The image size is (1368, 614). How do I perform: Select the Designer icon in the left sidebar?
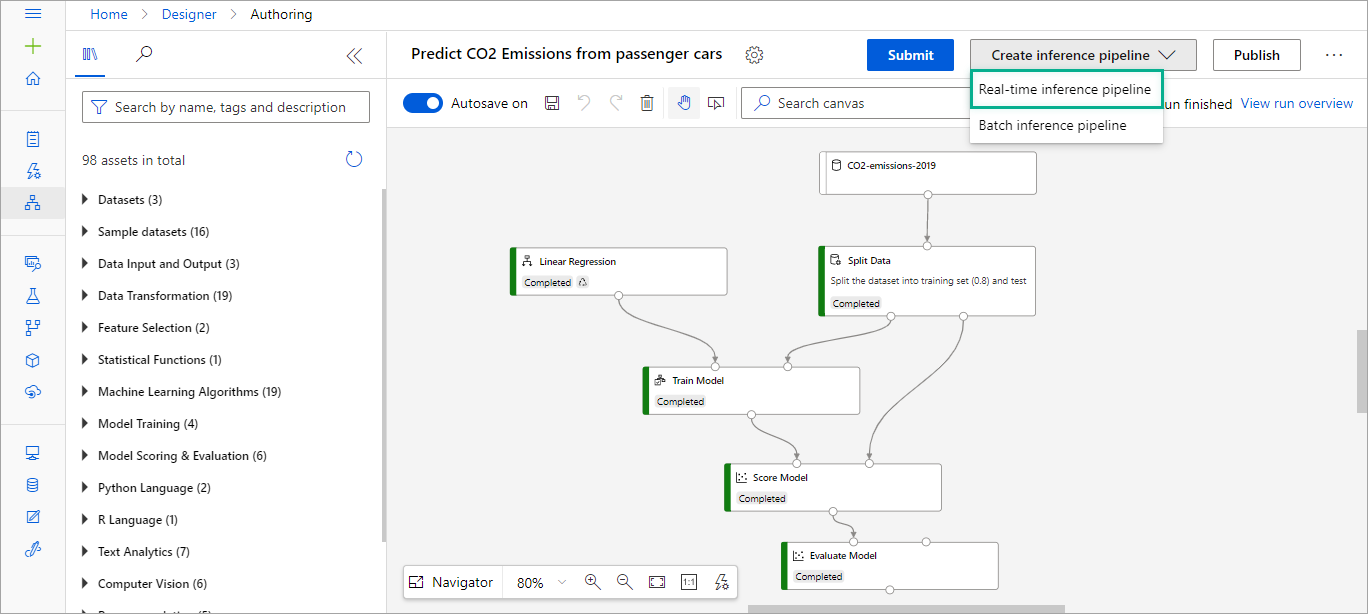(x=33, y=202)
